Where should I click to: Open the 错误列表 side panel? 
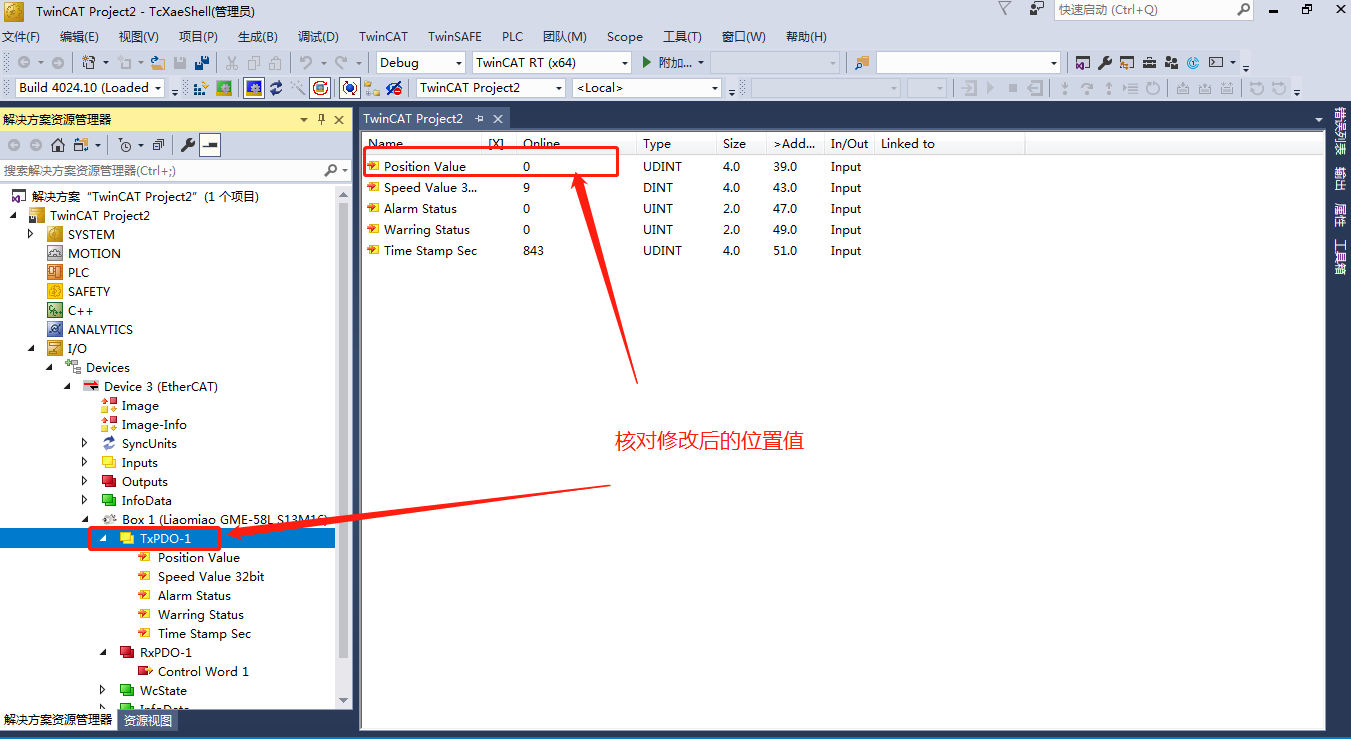pyautogui.click(x=1340, y=131)
